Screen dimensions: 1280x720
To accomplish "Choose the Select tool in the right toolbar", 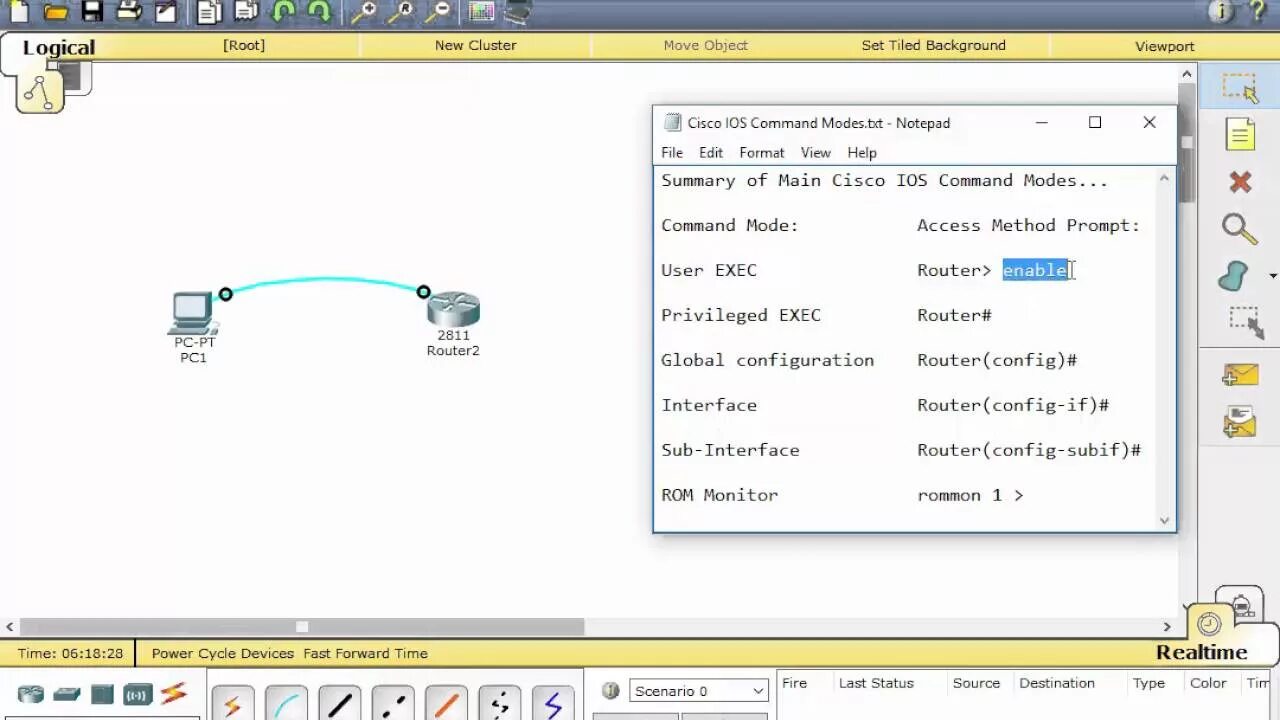I will 1240,88.
